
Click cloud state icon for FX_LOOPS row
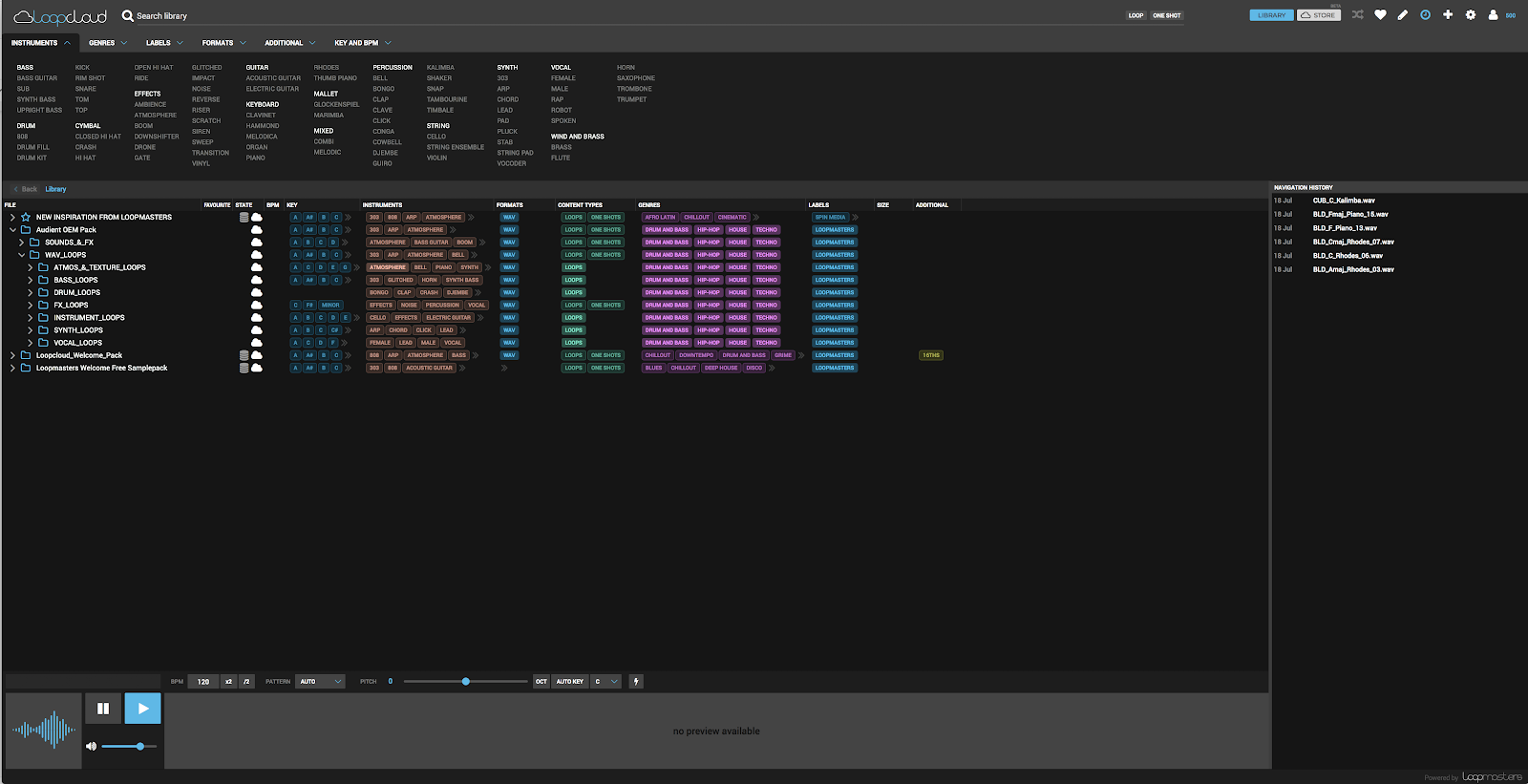tap(256, 306)
